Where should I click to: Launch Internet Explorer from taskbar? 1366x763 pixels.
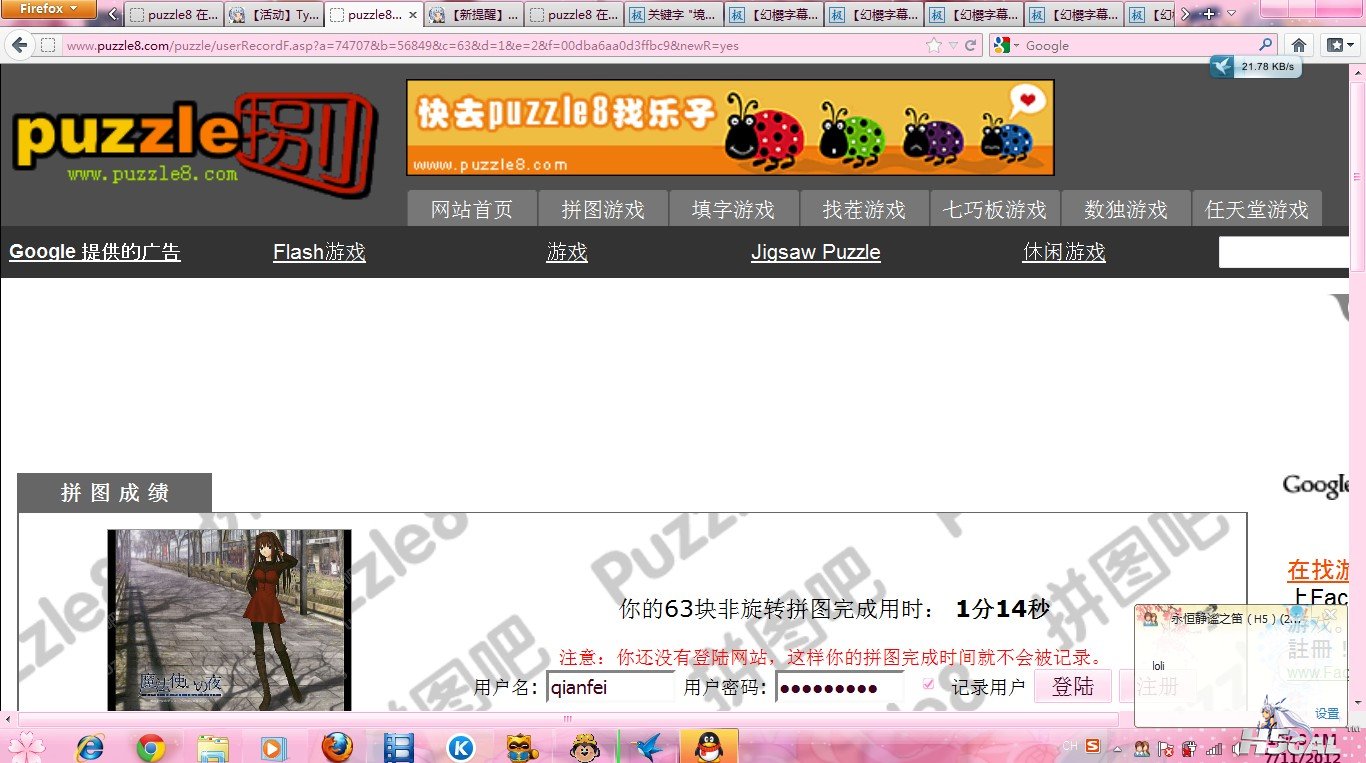[x=90, y=747]
